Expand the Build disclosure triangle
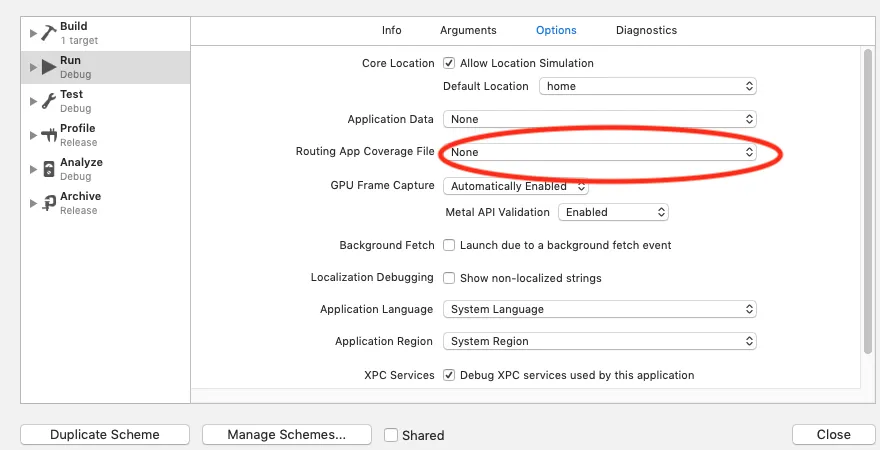 (x=34, y=33)
